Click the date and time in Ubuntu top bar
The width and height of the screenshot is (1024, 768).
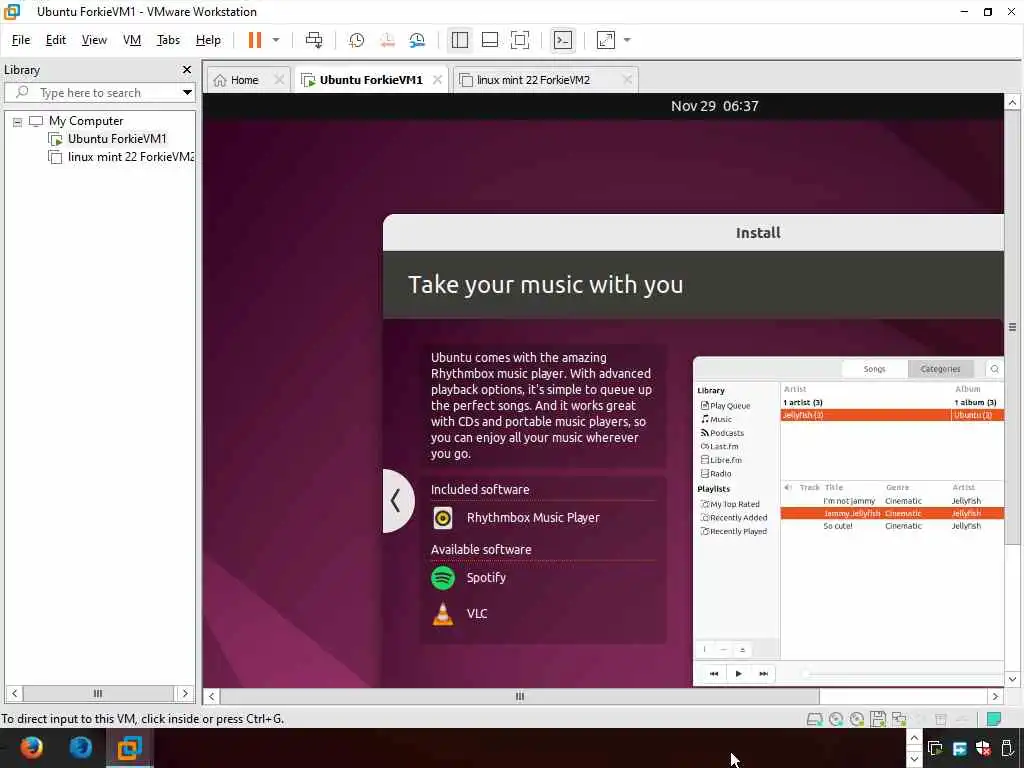pos(714,106)
